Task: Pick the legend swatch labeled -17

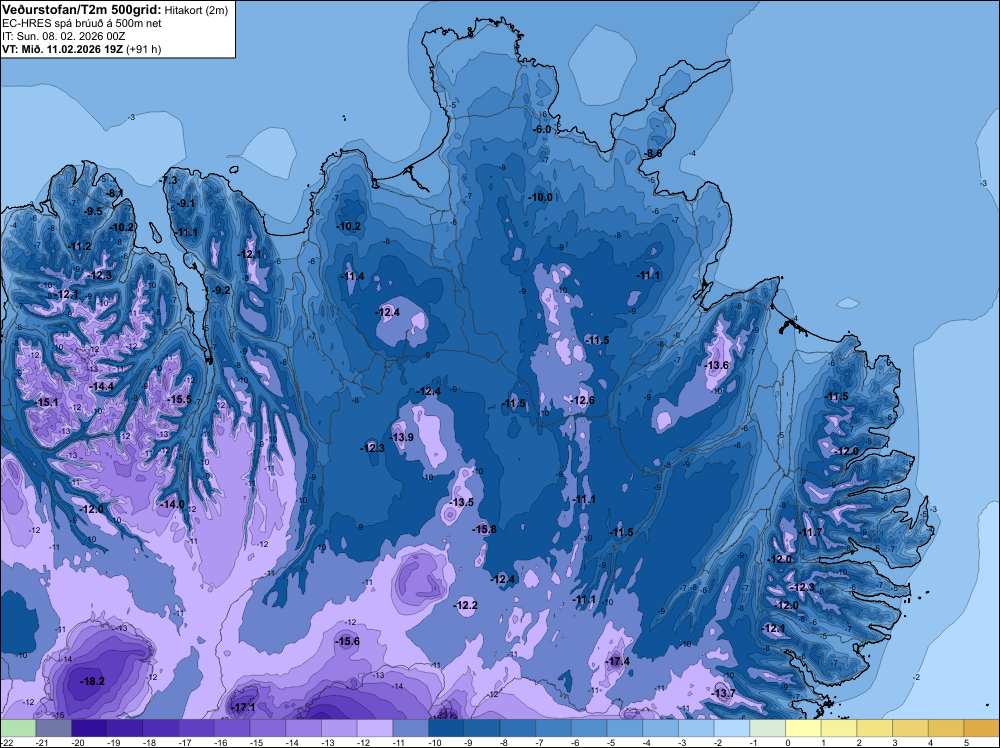Action: click(196, 728)
